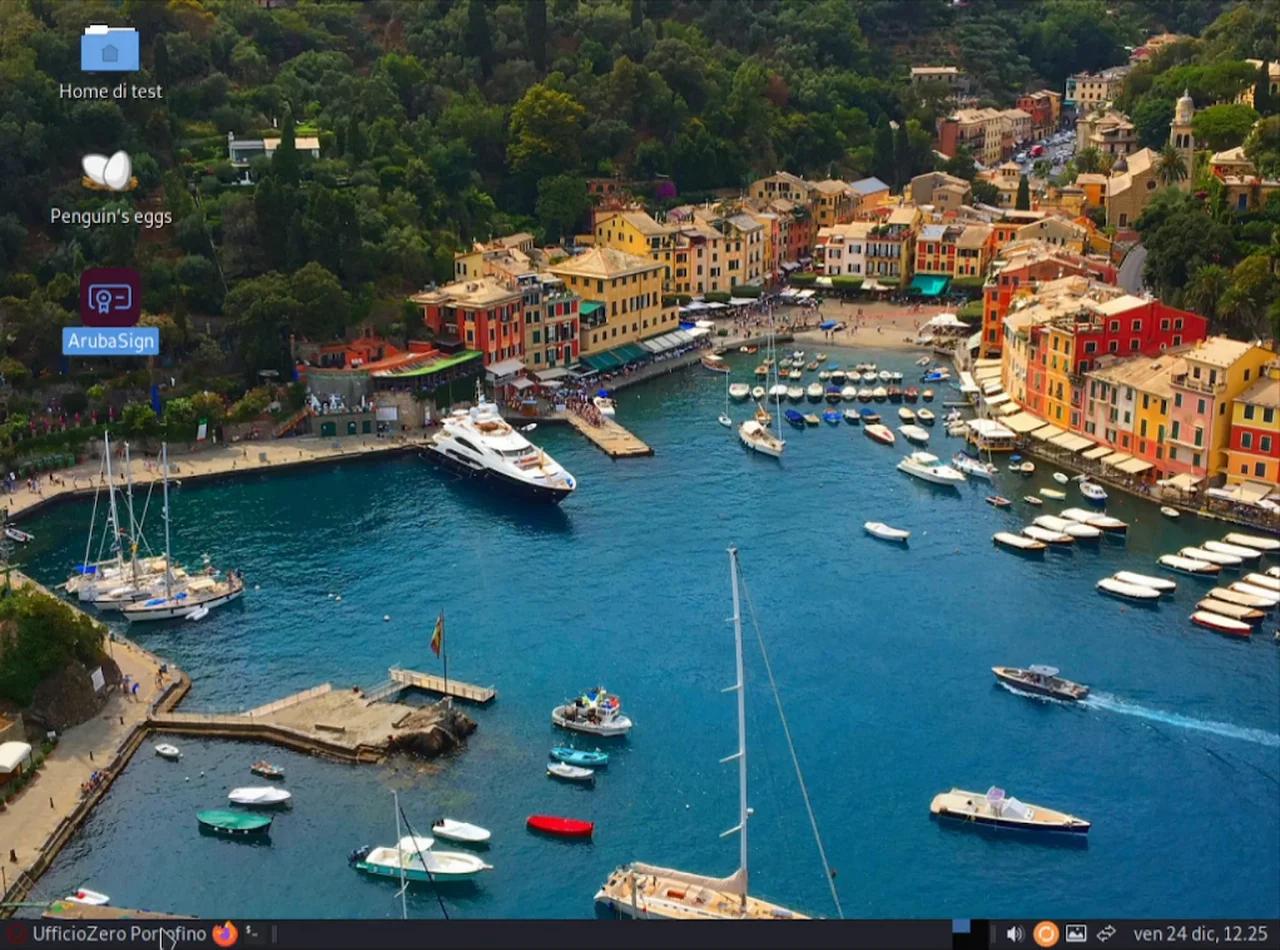Screen dimensions: 1280x950
Task: Open the Home di test folder
Action: click(110, 50)
